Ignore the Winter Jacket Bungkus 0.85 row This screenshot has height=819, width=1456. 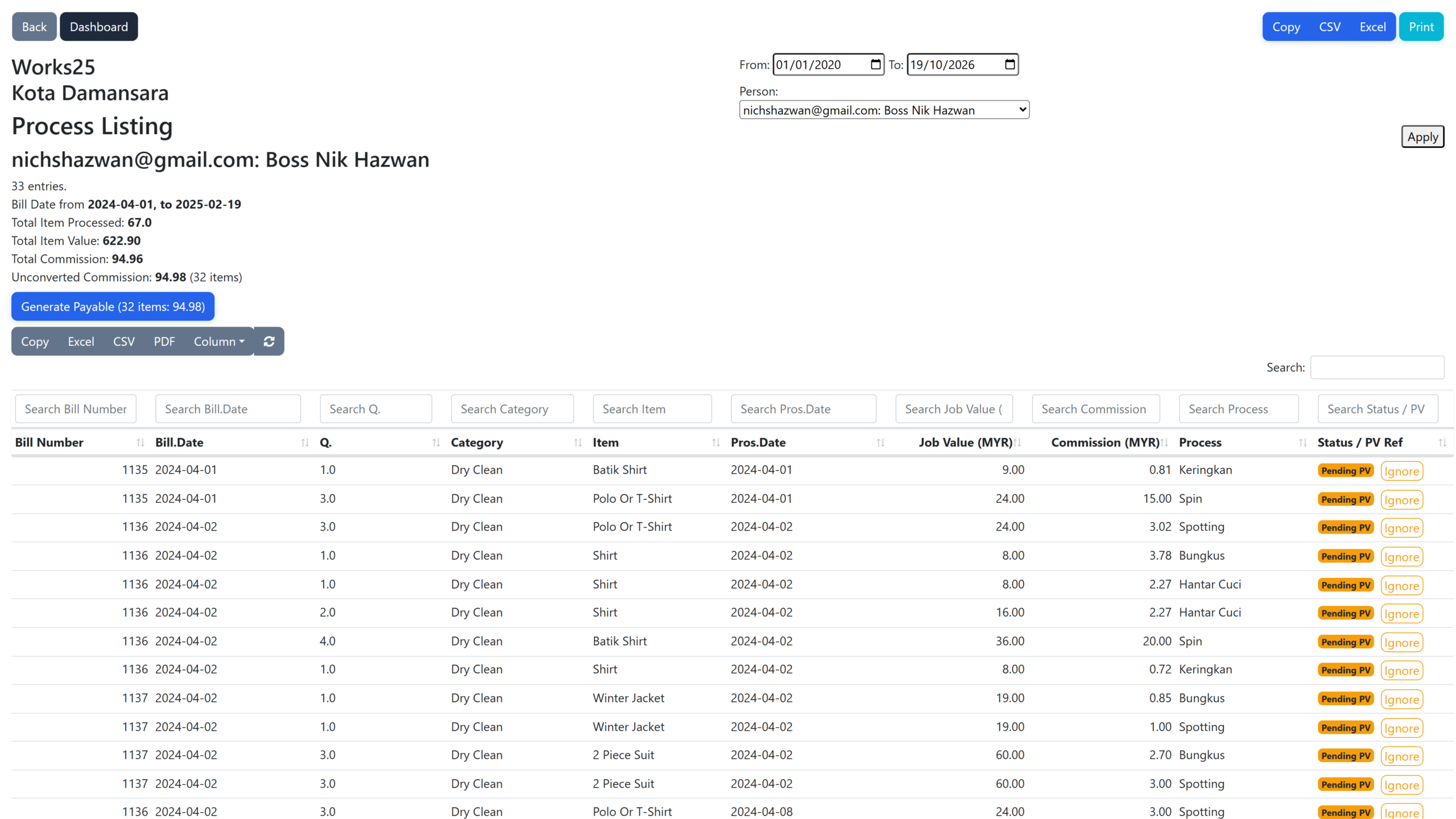pyautogui.click(x=1401, y=700)
